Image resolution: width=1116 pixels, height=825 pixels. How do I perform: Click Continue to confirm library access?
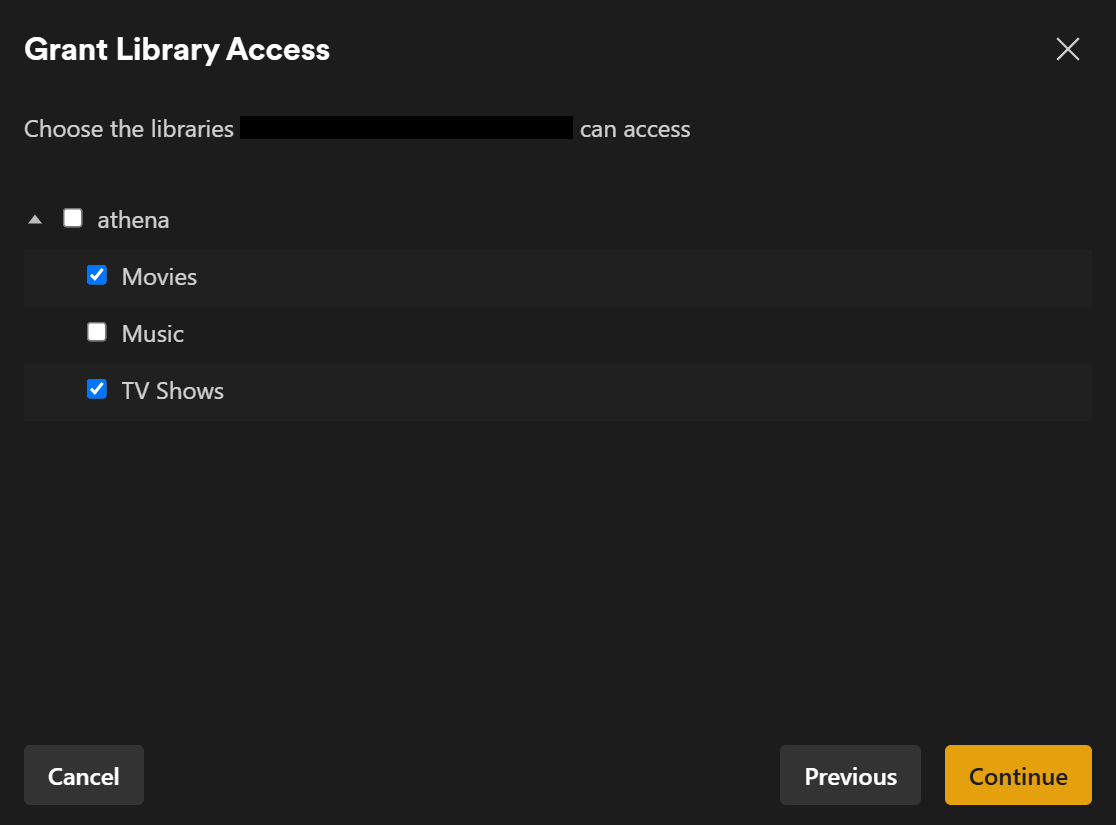(1017, 775)
